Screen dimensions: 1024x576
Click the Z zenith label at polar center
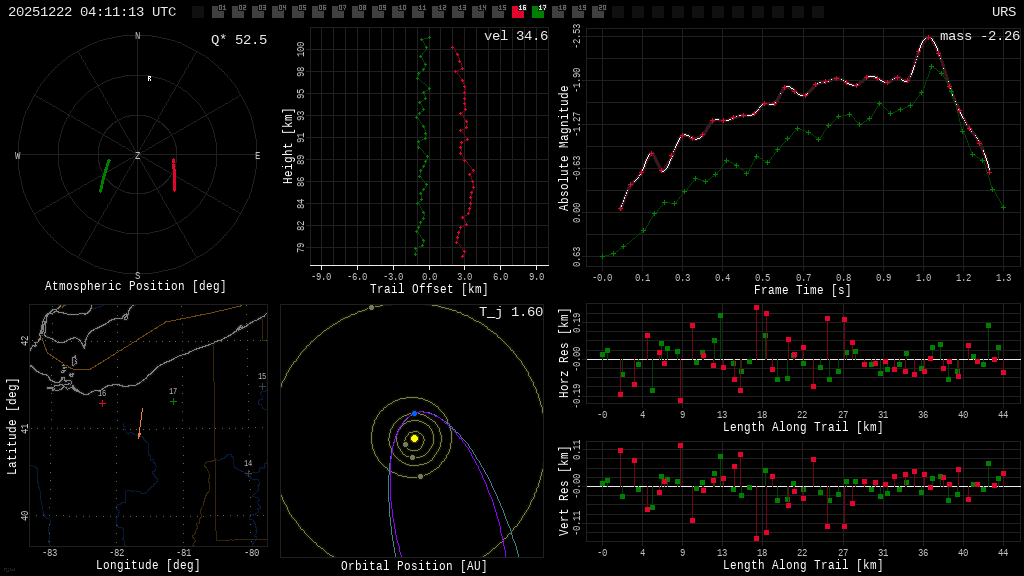pos(137,156)
